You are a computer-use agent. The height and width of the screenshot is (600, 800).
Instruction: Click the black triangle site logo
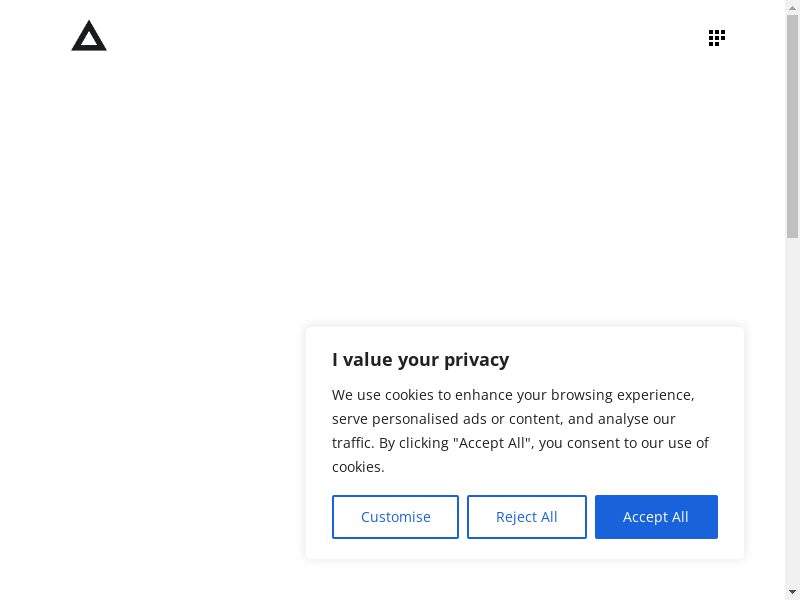[x=89, y=36]
